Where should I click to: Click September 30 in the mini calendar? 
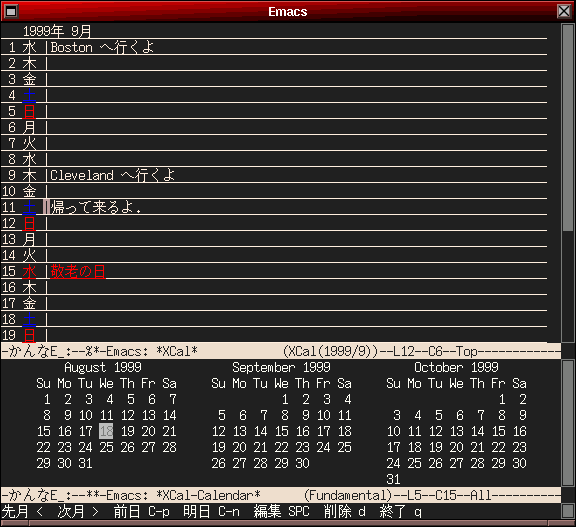[302, 463]
